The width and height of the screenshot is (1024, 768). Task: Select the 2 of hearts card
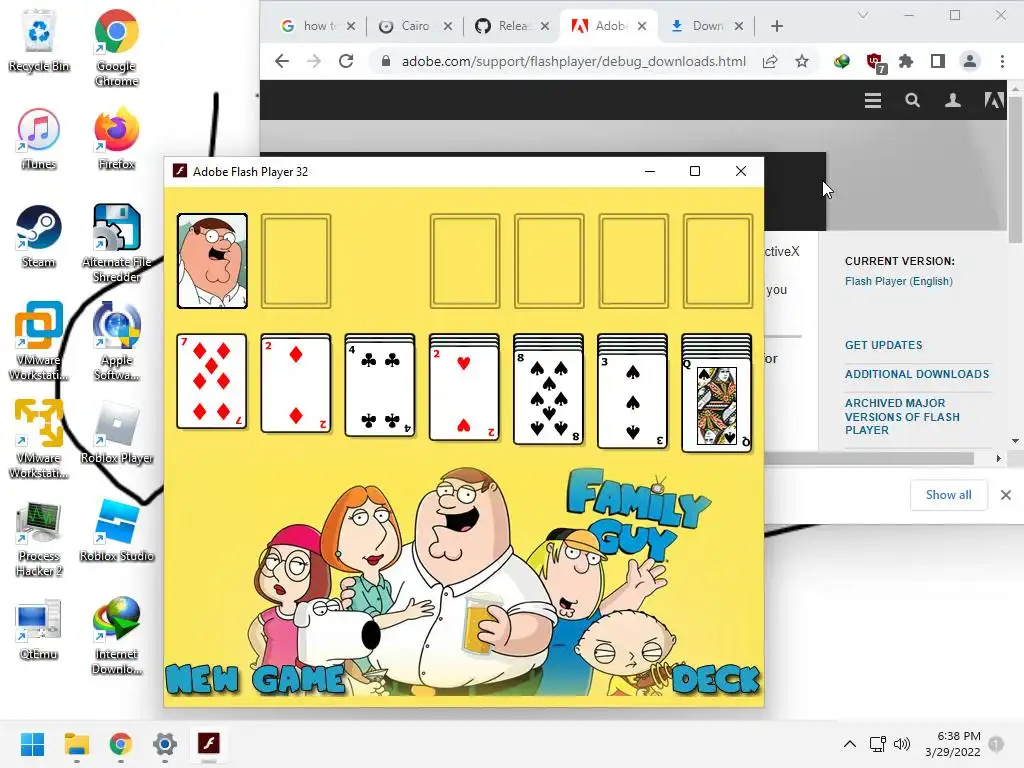(x=464, y=393)
